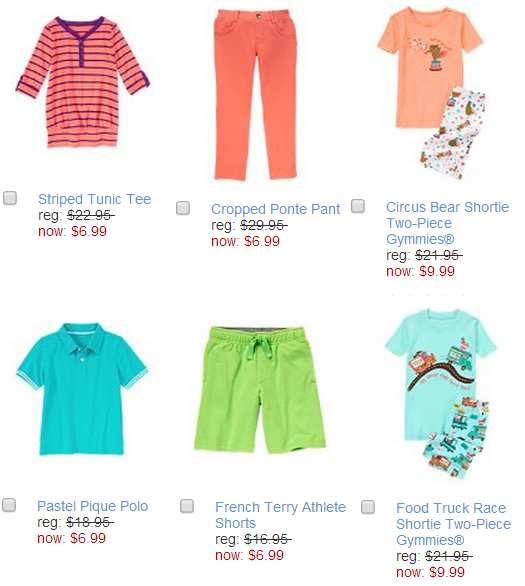The image size is (525, 586).
Task: Select the teal polo shirt image
Action: pos(82,389)
